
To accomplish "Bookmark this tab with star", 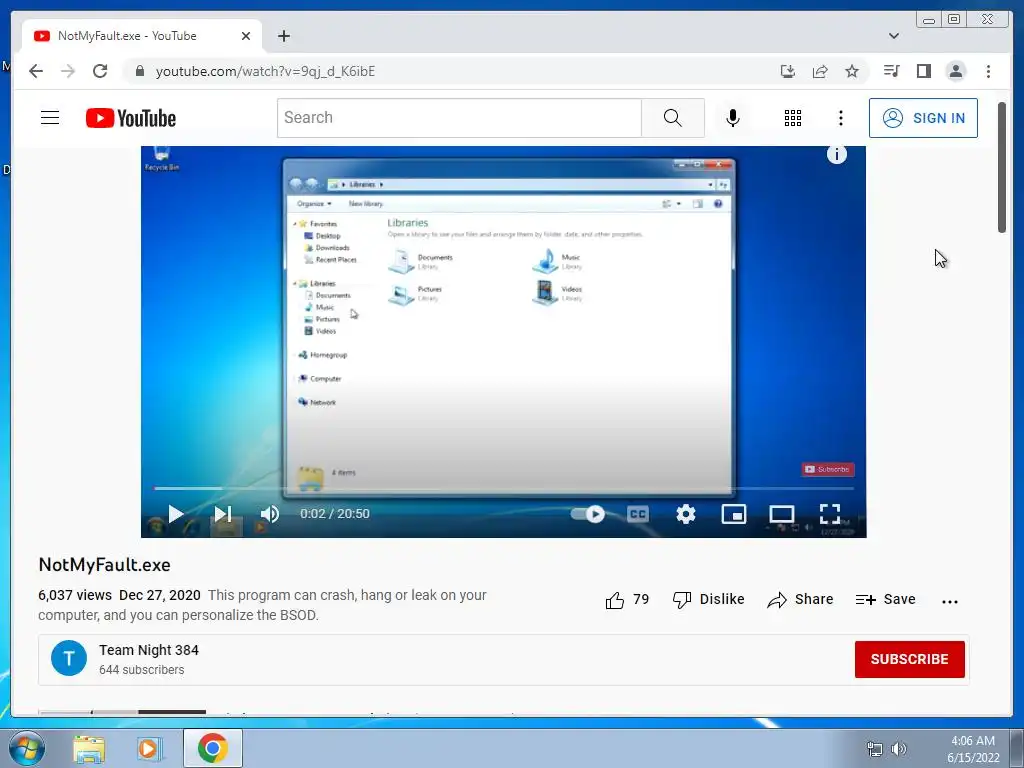I will click(852, 71).
